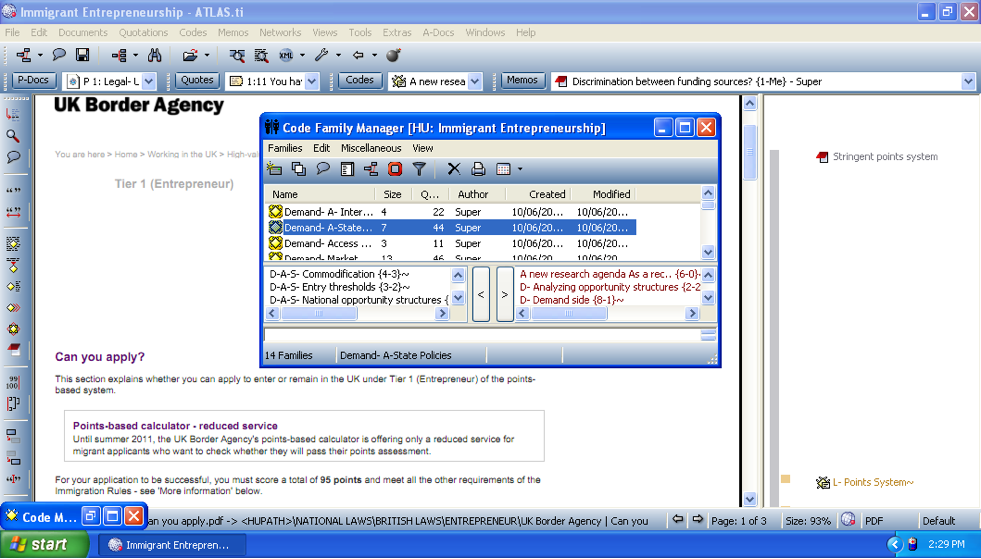
Task: Open the network view toolbar icon
Action: point(24,55)
